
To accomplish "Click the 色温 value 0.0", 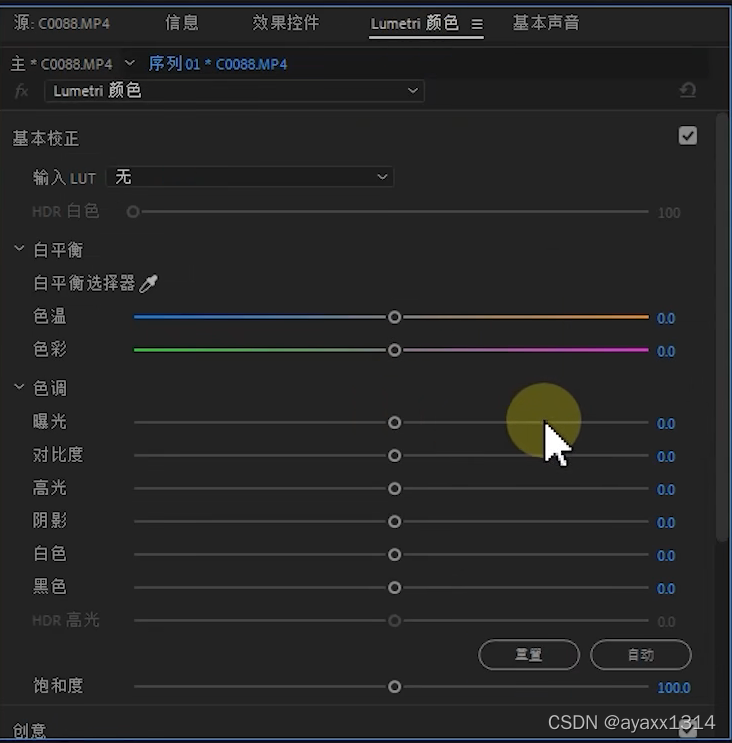I will tap(666, 318).
